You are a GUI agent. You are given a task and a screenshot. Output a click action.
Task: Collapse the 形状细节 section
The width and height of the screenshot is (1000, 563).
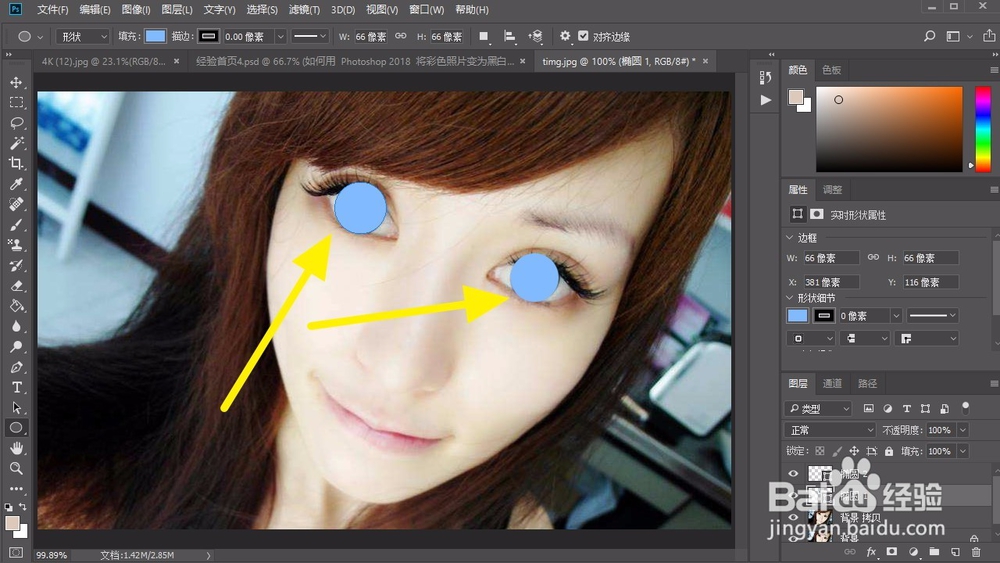pos(790,298)
